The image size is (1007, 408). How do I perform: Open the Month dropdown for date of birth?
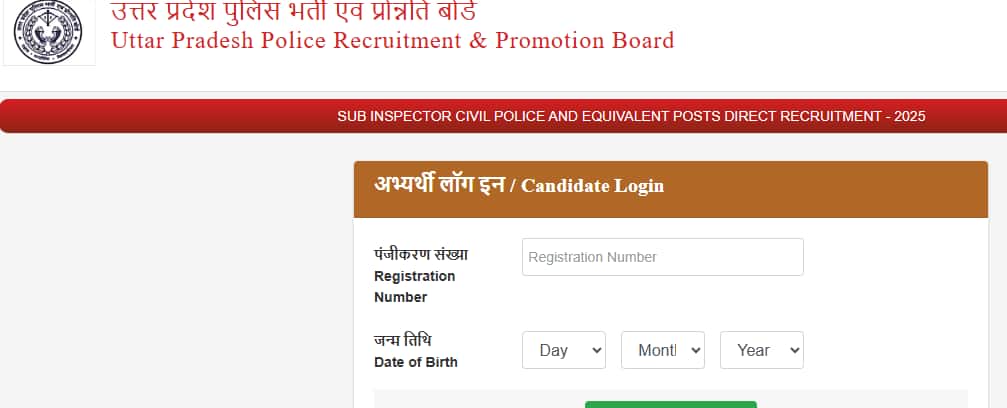pyautogui.click(x=662, y=350)
